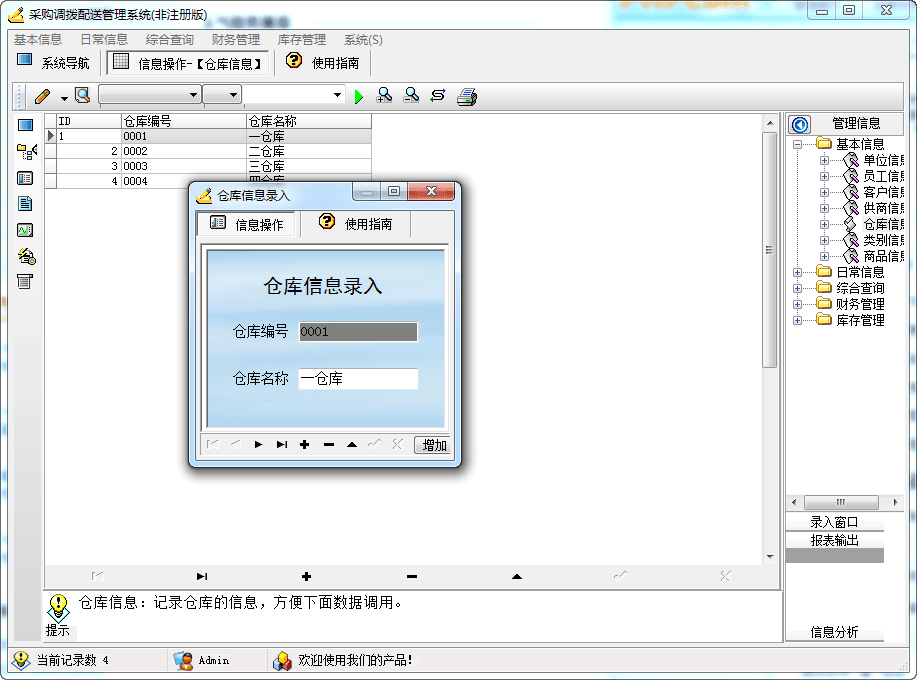Click the magnifier with plus toolbar icon
The image size is (917, 680).
384,96
